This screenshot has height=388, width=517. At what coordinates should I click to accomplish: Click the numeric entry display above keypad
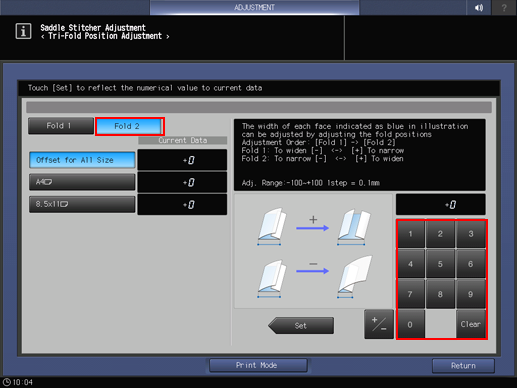point(440,205)
